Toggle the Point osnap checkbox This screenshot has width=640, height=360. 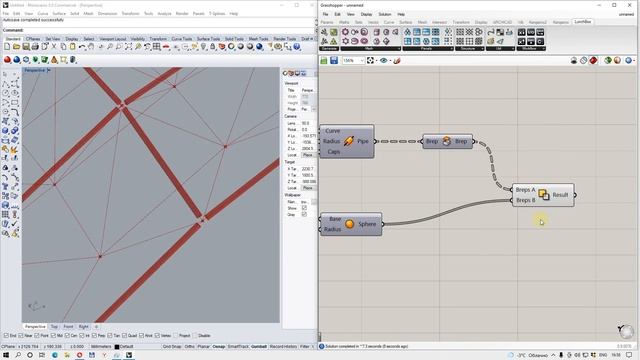pos(37,336)
